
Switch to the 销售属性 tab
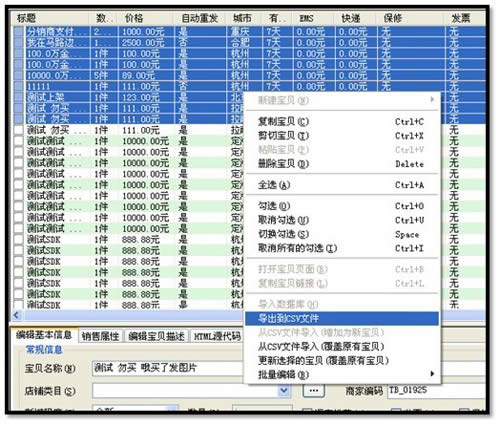tap(101, 336)
